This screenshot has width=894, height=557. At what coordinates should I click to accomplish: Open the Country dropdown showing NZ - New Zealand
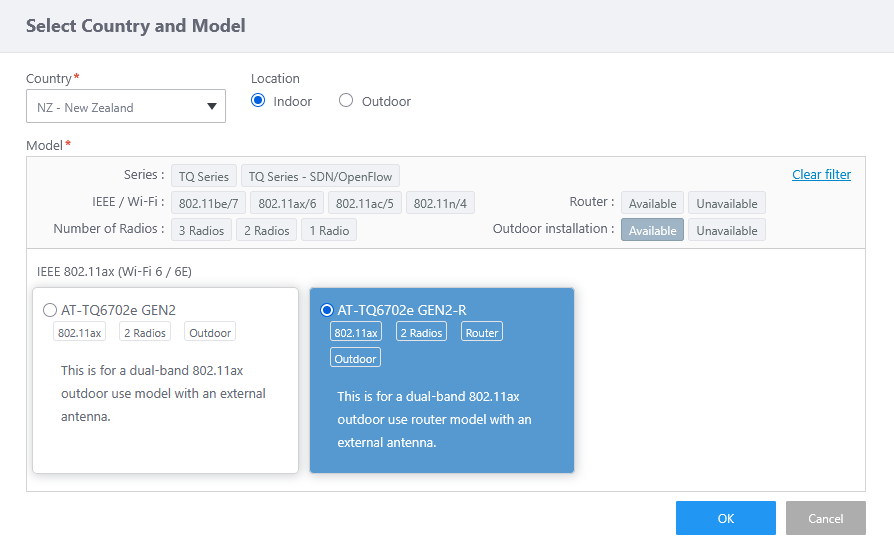click(x=125, y=106)
